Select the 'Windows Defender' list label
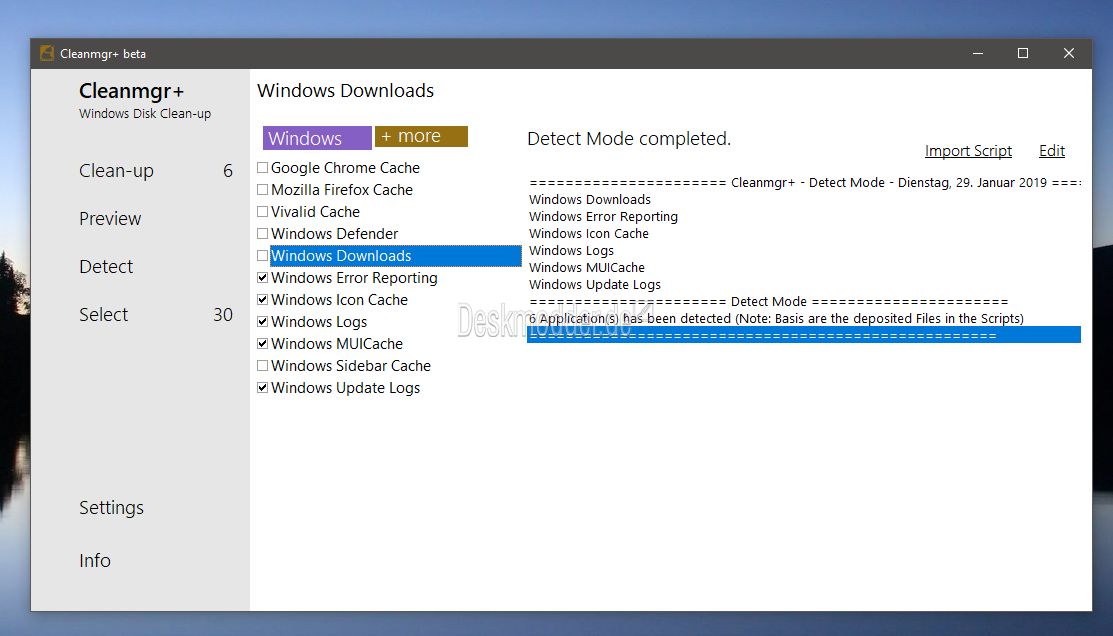The width and height of the screenshot is (1113, 636). coord(334,234)
